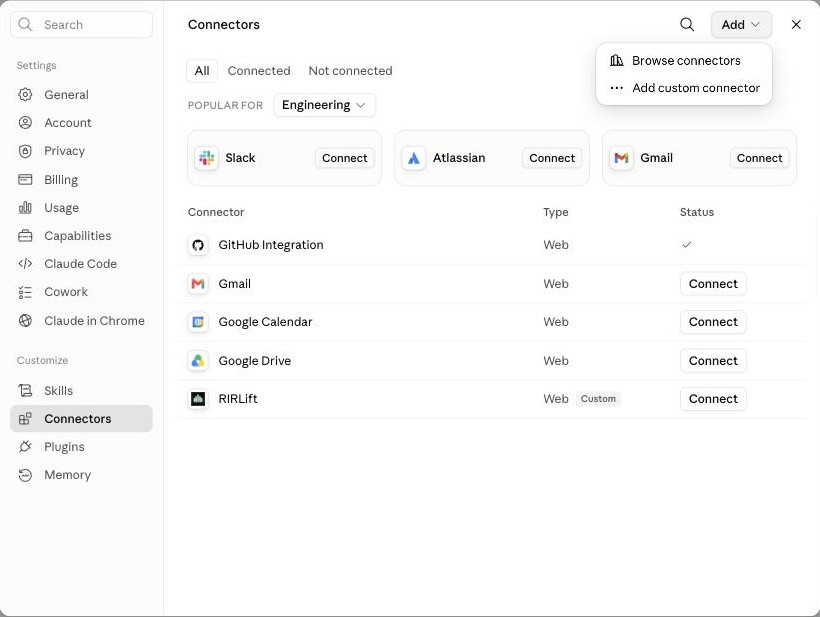The width and height of the screenshot is (820, 617).
Task: Click the GitHub Integration octocat icon
Action: (198, 245)
